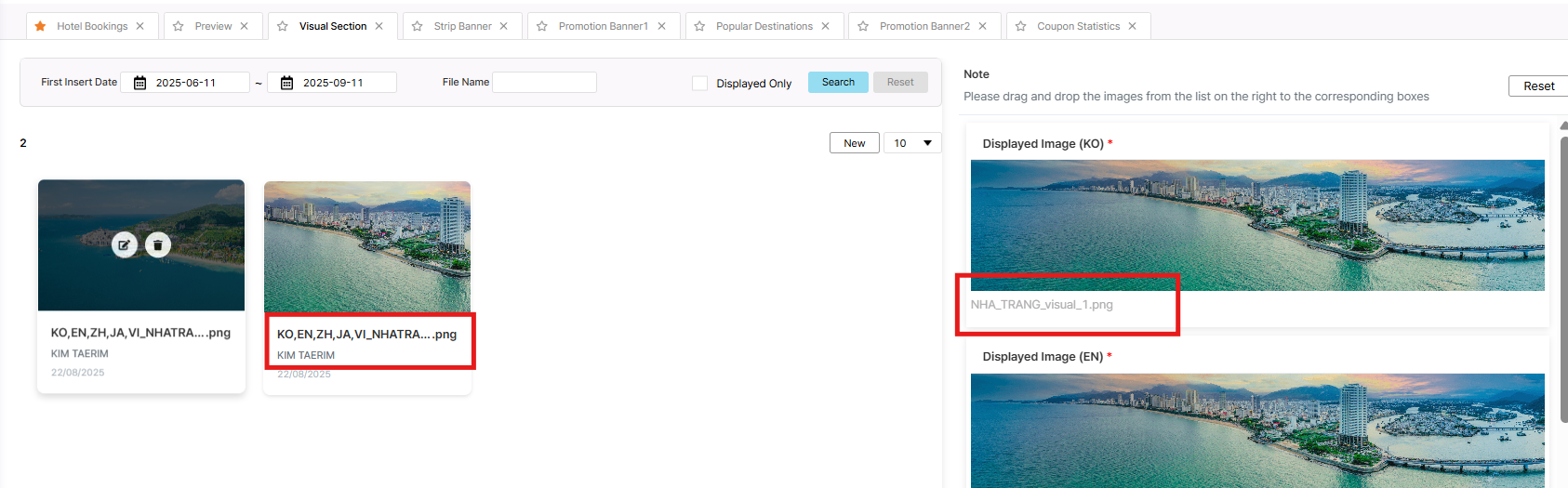Open the end date calendar icon

[287, 83]
